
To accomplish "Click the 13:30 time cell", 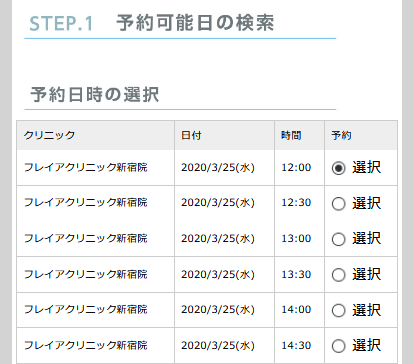I will click(296, 274).
